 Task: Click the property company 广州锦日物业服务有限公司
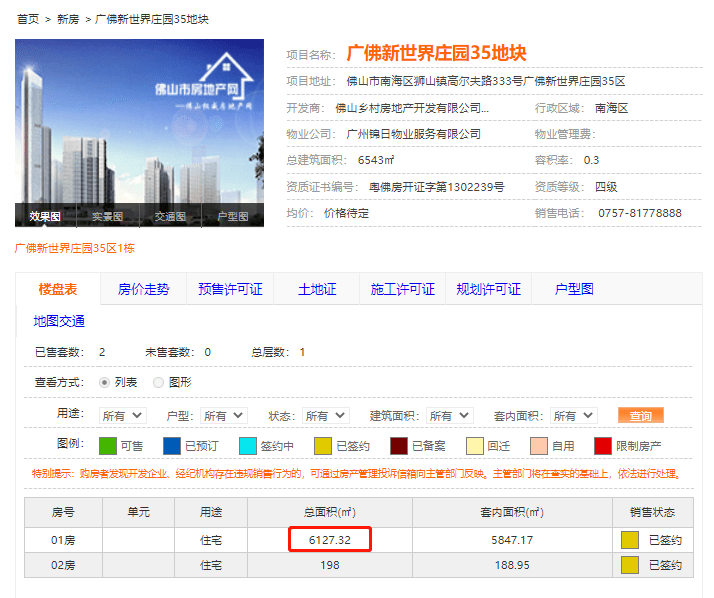point(413,134)
